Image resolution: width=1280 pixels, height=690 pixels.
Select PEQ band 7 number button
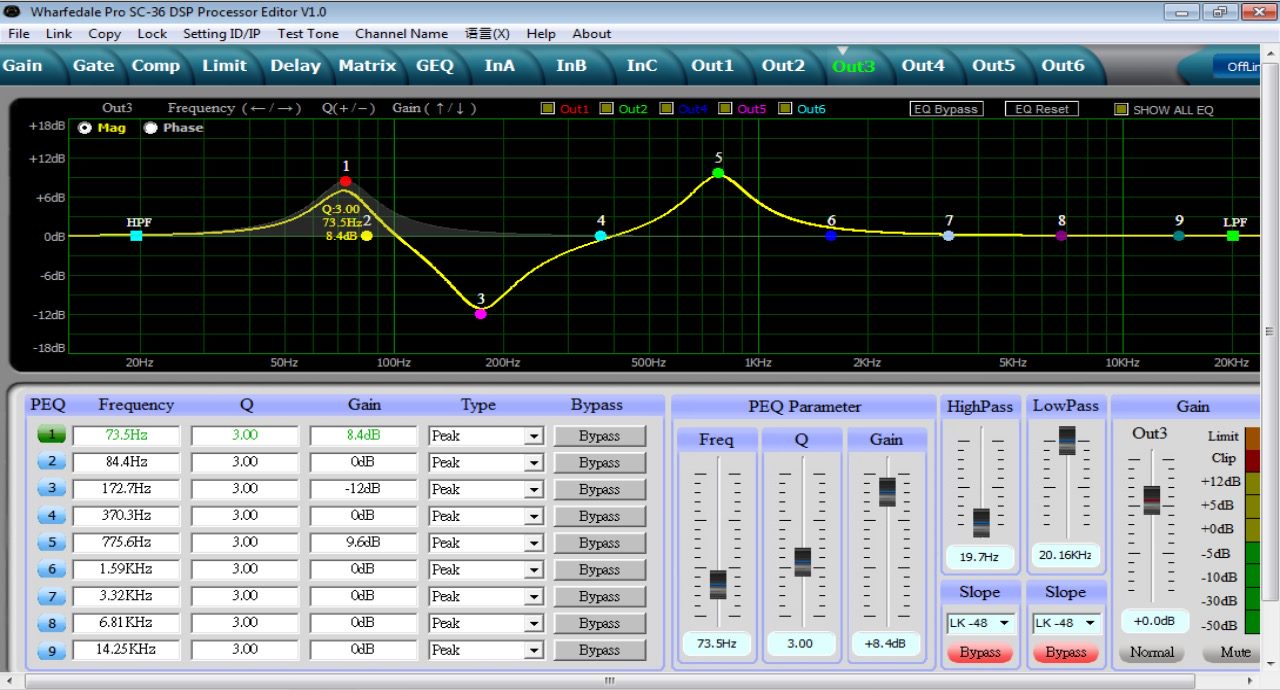[52, 596]
